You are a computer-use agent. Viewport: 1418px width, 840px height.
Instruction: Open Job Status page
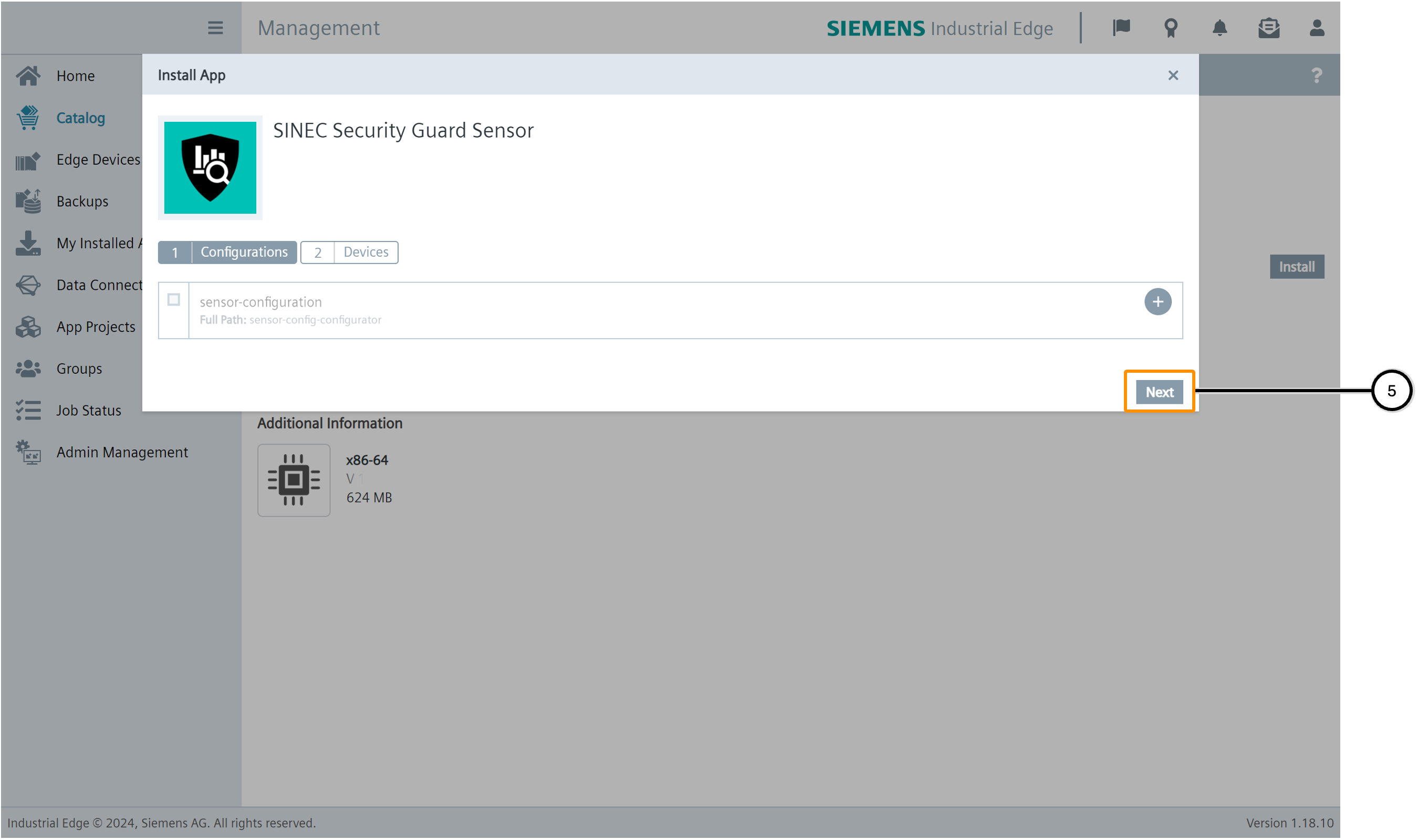(88, 411)
